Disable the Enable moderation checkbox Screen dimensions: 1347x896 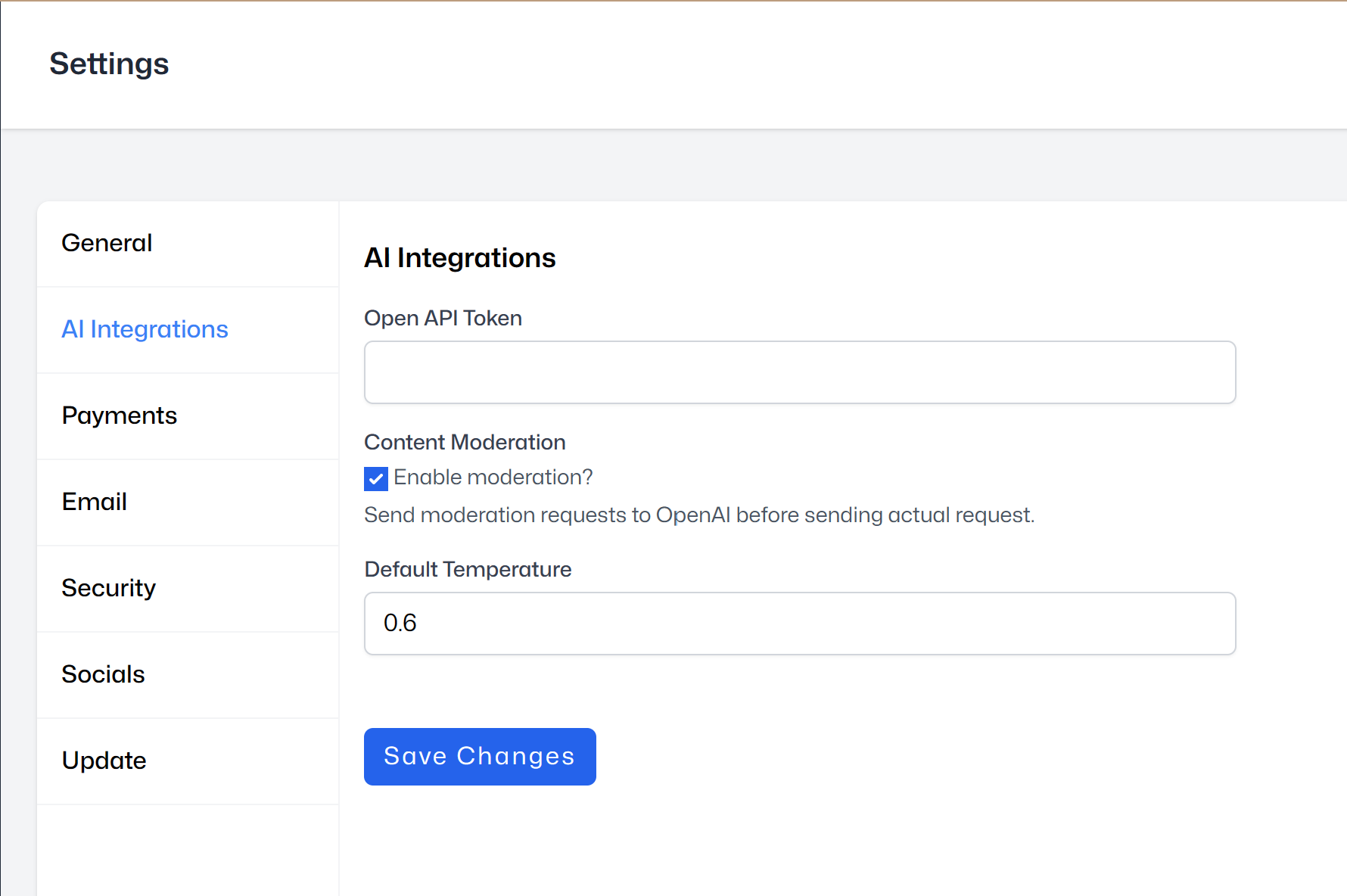(375, 478)
